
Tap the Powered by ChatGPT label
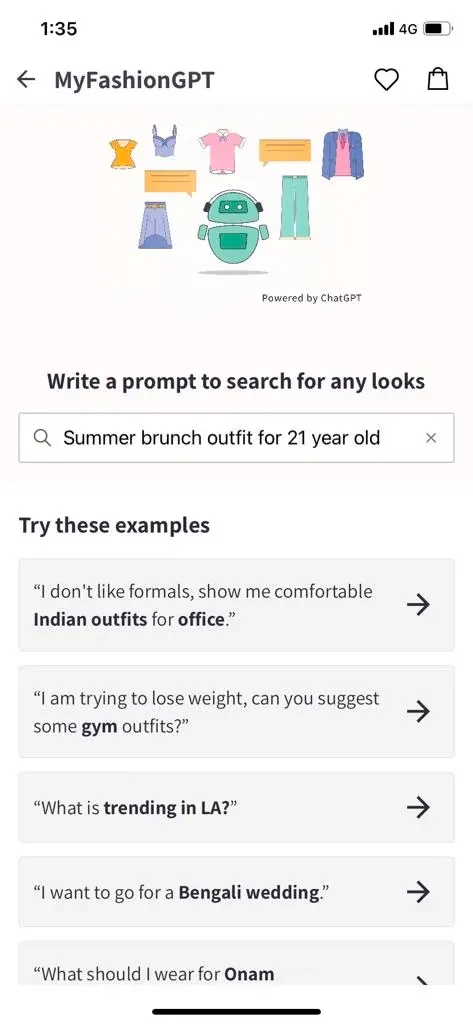312,298
